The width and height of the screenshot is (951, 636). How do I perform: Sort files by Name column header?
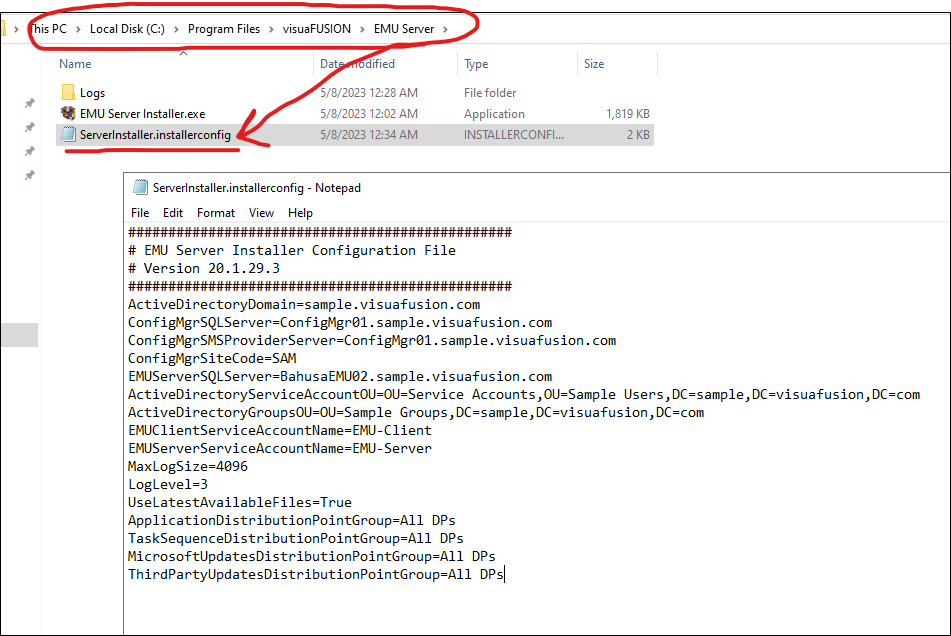click(75, 64)
